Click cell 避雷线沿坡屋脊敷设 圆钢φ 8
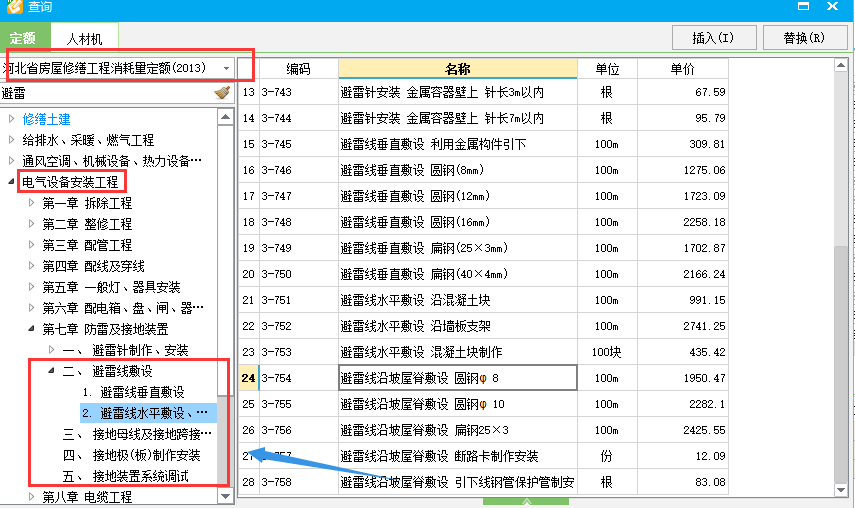855x508 pixels. (457, 378)
